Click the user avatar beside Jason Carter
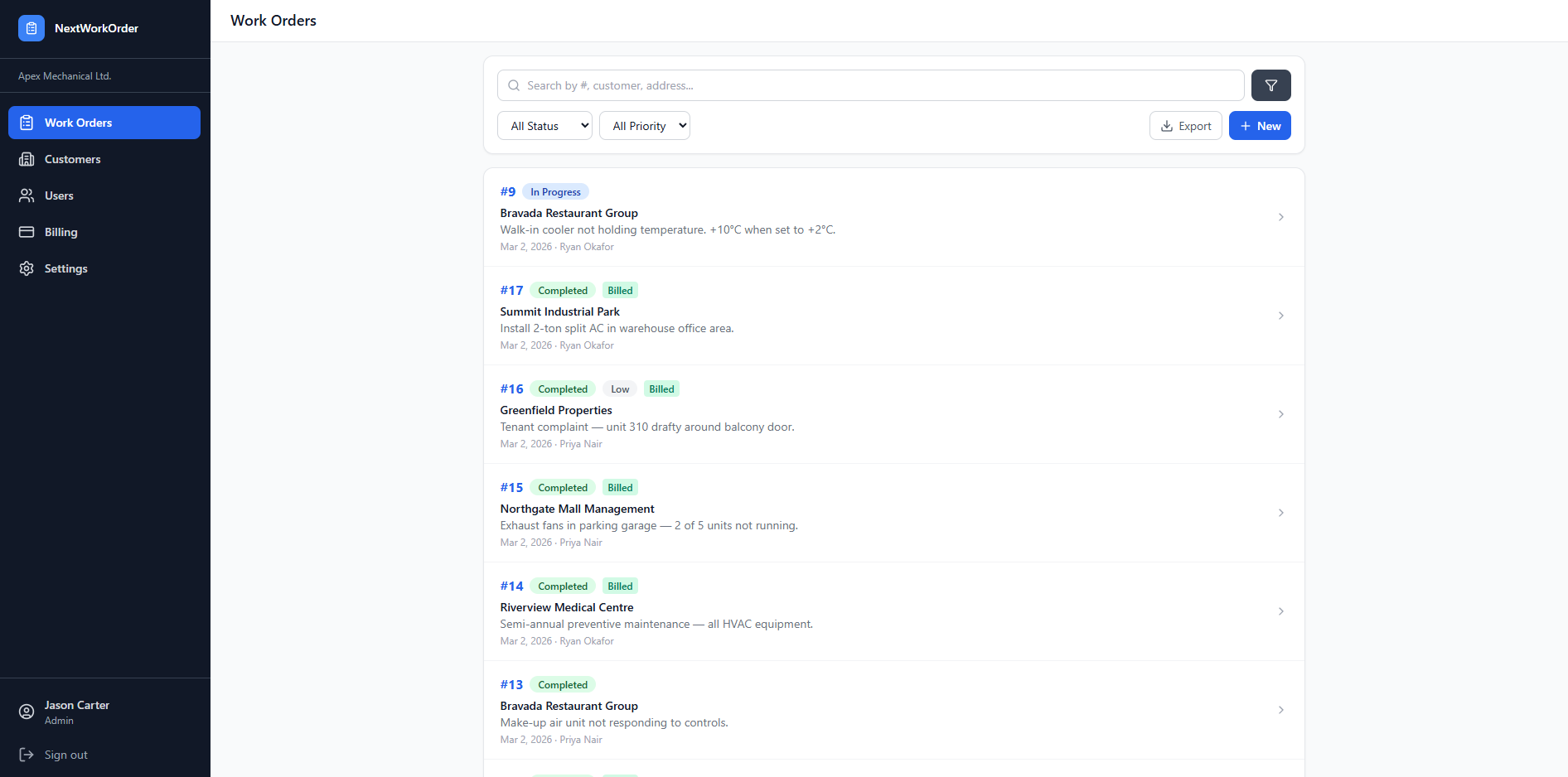The width and height of the screenshot is (1568, 777). pos(26,712)
